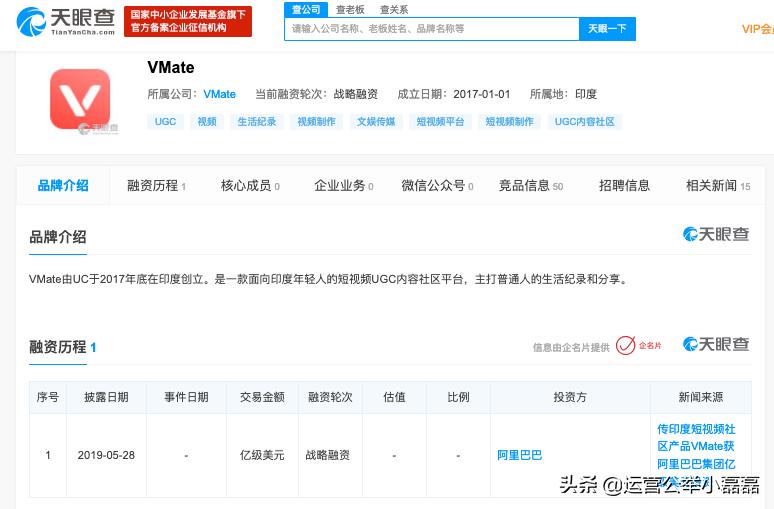Click the 交易金额 column header
The image size is (774, 509).
[262, 397]
